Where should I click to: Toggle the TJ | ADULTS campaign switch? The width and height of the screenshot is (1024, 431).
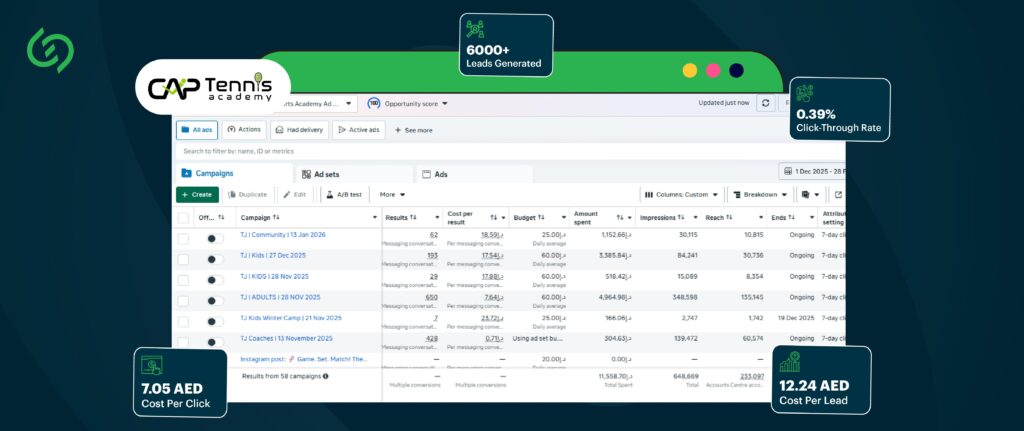click(x=214, y=301)
